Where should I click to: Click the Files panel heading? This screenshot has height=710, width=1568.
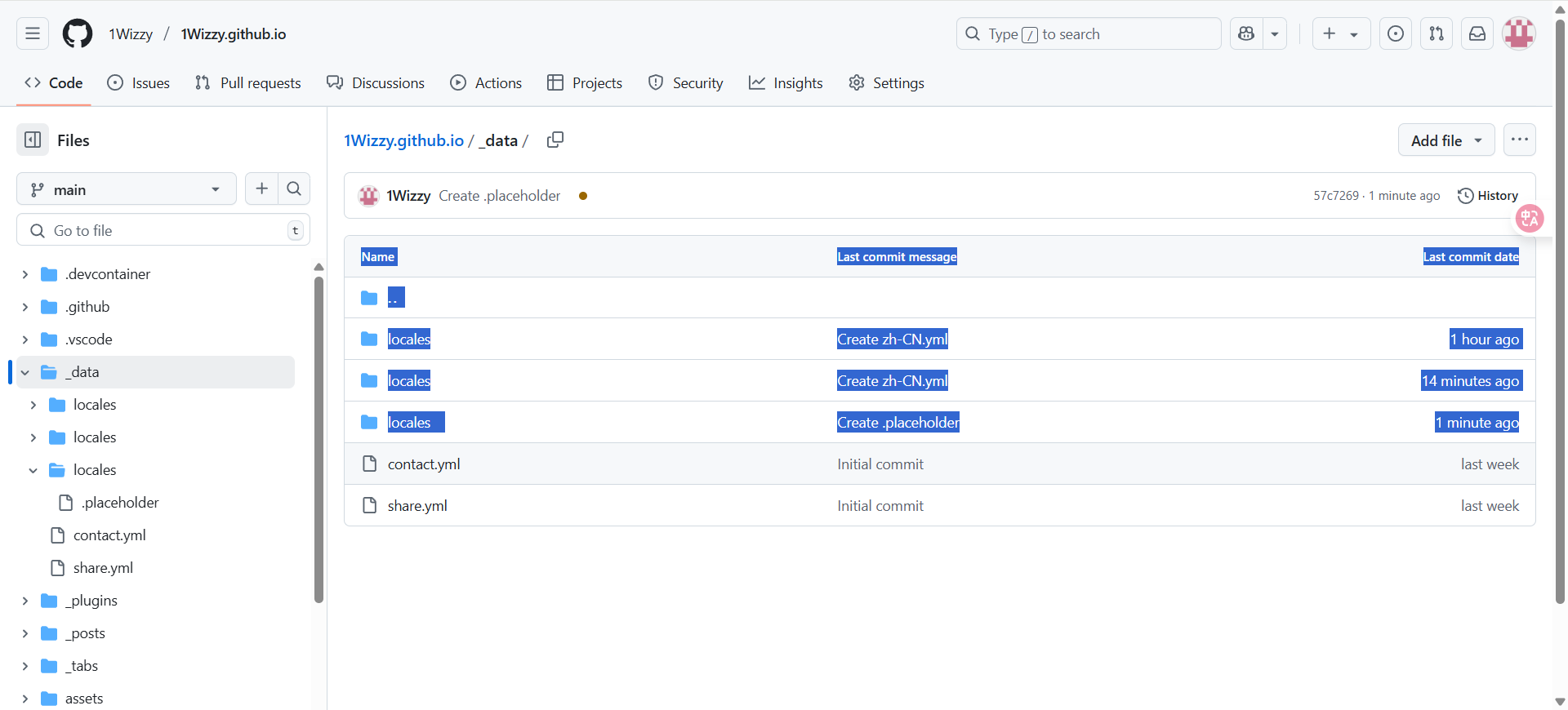73,140
